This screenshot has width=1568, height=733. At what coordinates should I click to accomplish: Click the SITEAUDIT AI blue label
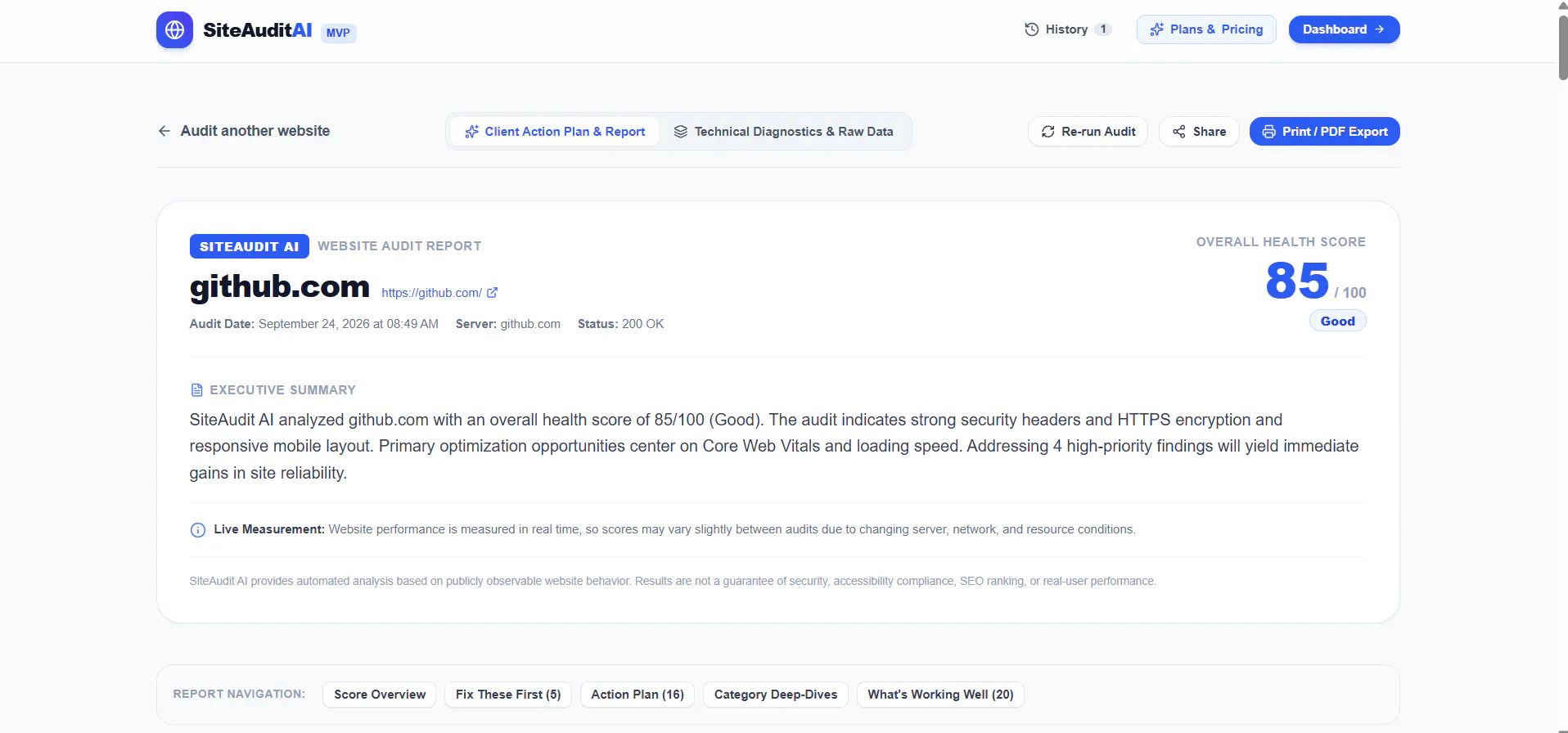[x=249, y=246]
